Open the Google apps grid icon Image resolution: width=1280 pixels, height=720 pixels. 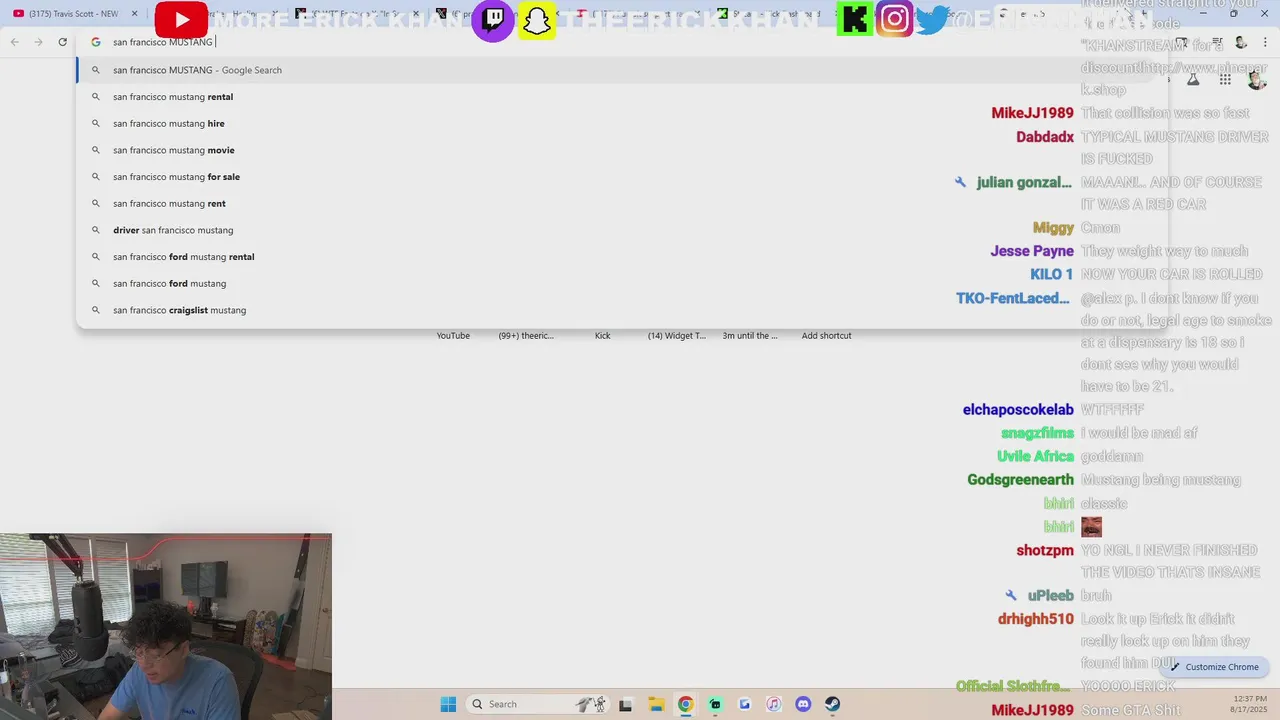[1225, 79]
